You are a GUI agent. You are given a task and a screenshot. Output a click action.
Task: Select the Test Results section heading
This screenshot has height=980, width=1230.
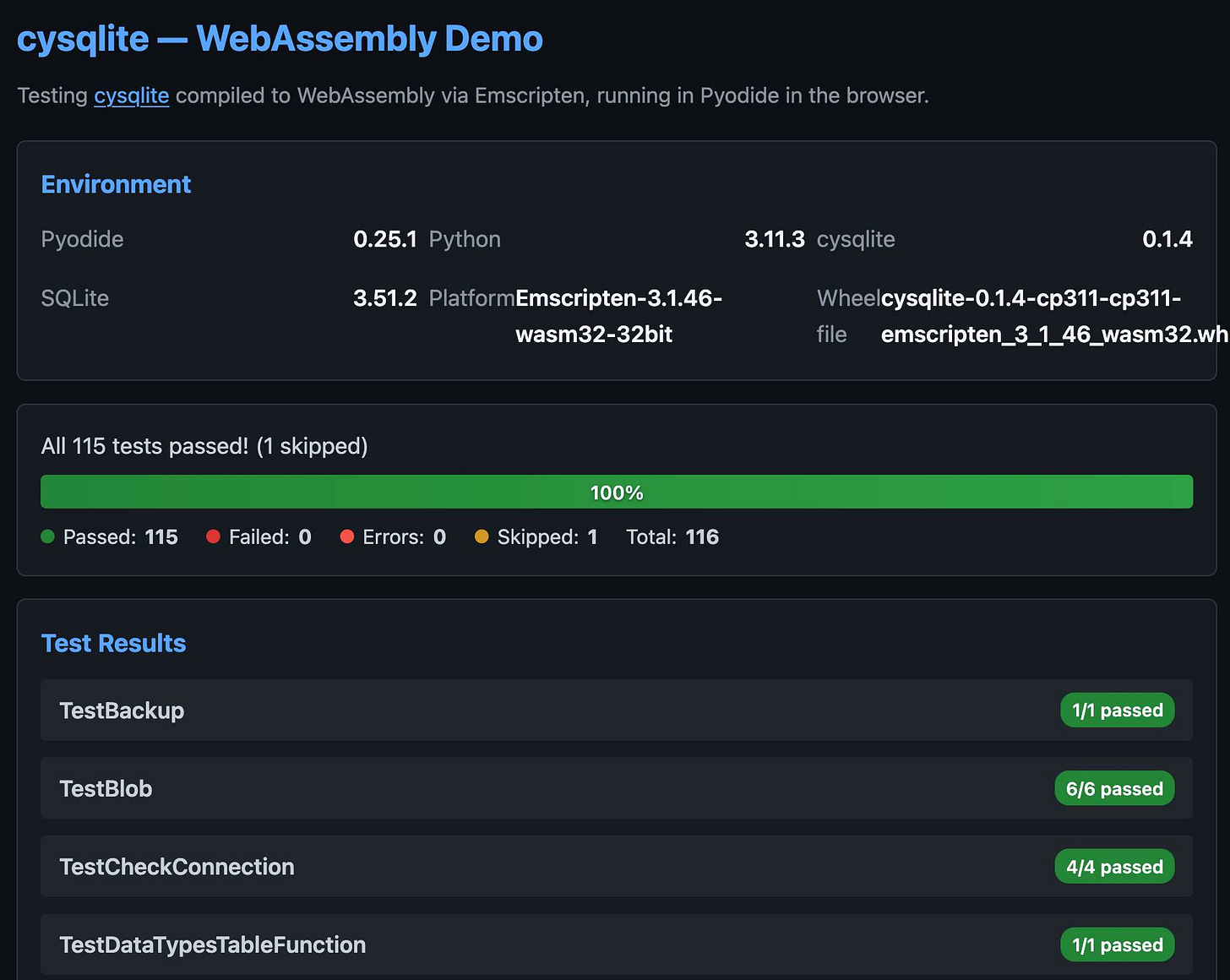click(x=113, y=643)
